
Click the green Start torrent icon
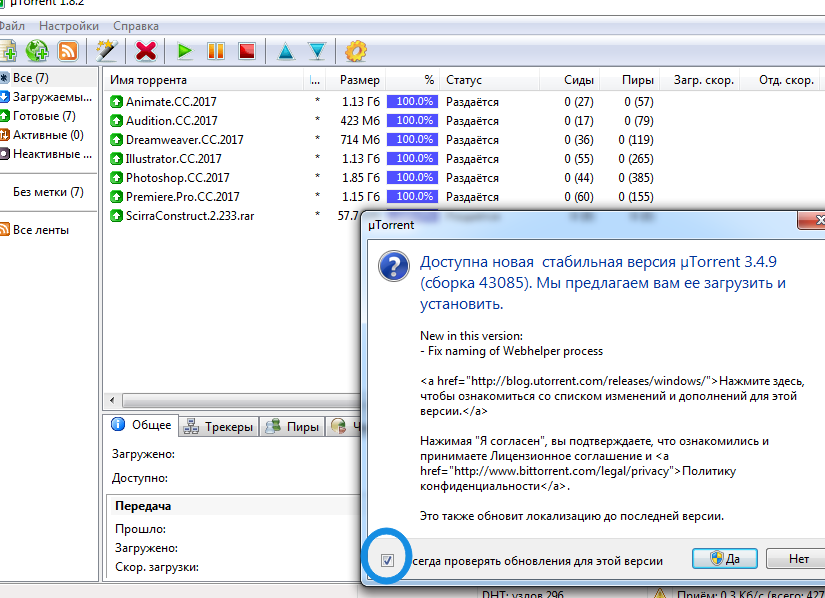point(185,51)
